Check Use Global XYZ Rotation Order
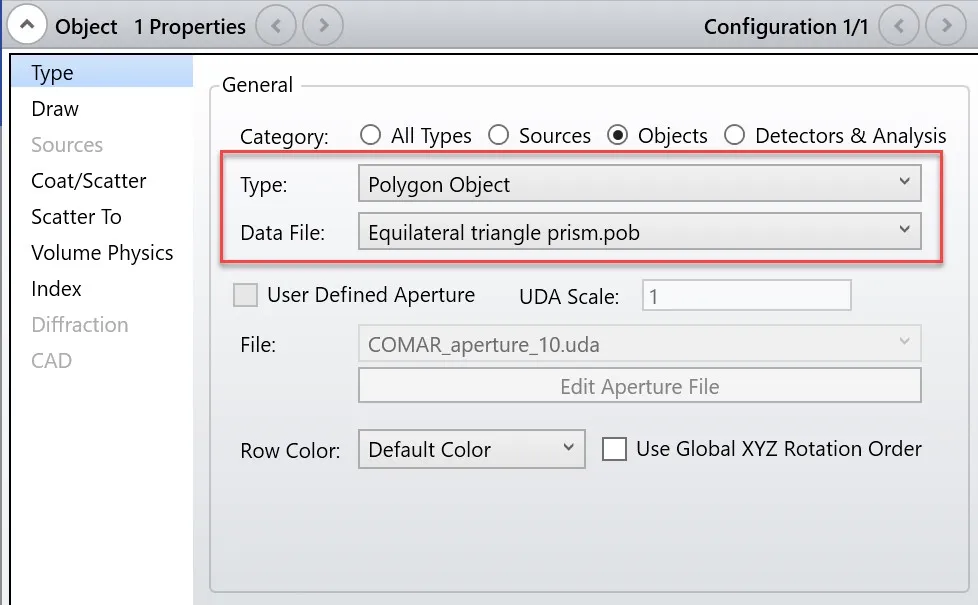The height and width of the screenshot is (605, 978). (x=614, y=449)
